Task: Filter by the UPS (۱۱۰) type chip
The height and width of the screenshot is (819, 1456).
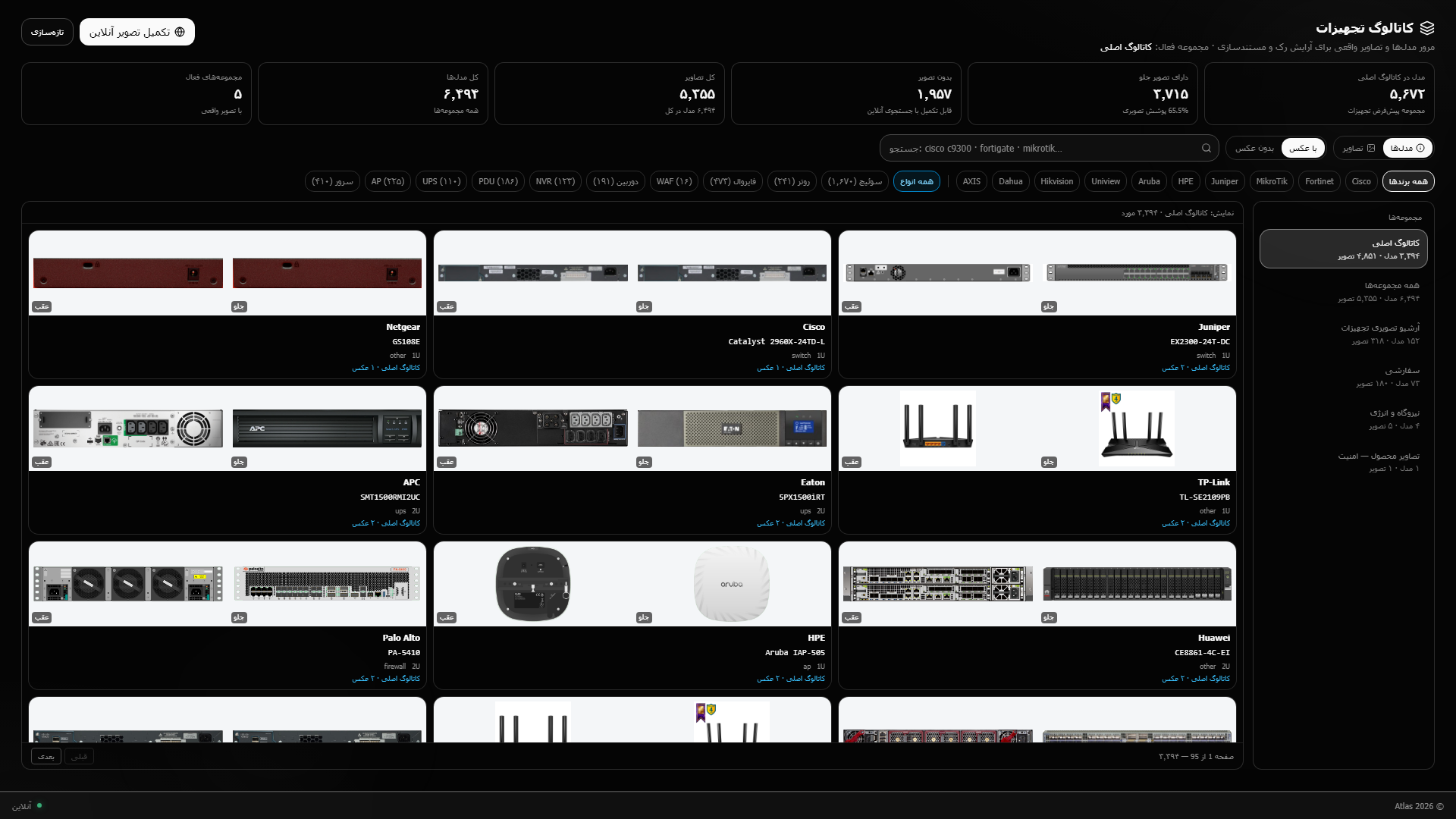Action: point(441,181)
